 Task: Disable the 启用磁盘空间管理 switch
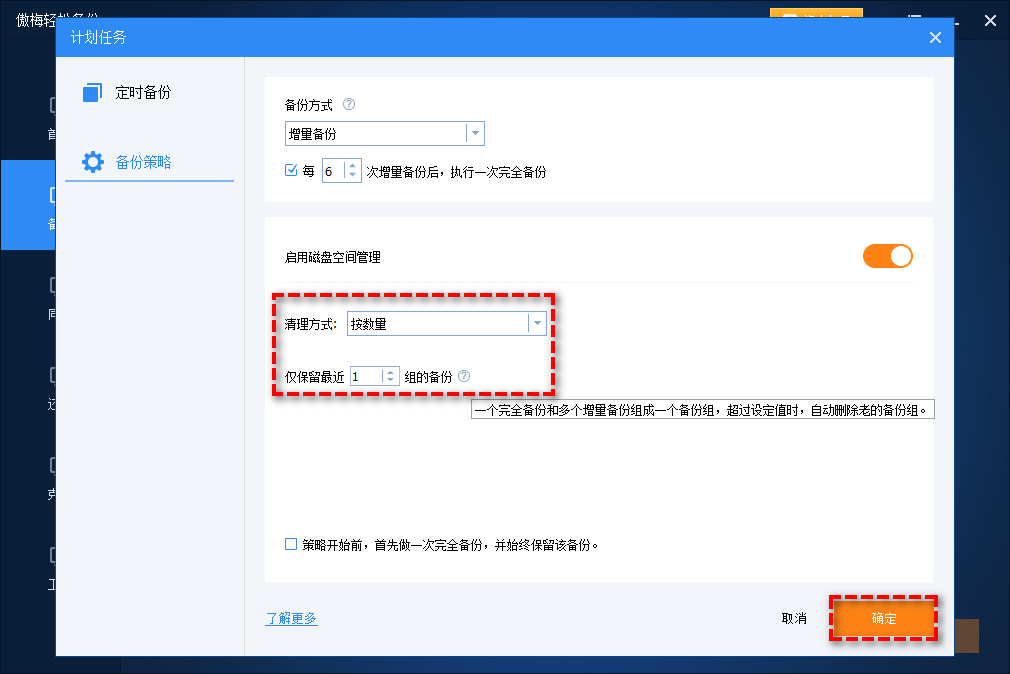887,256
